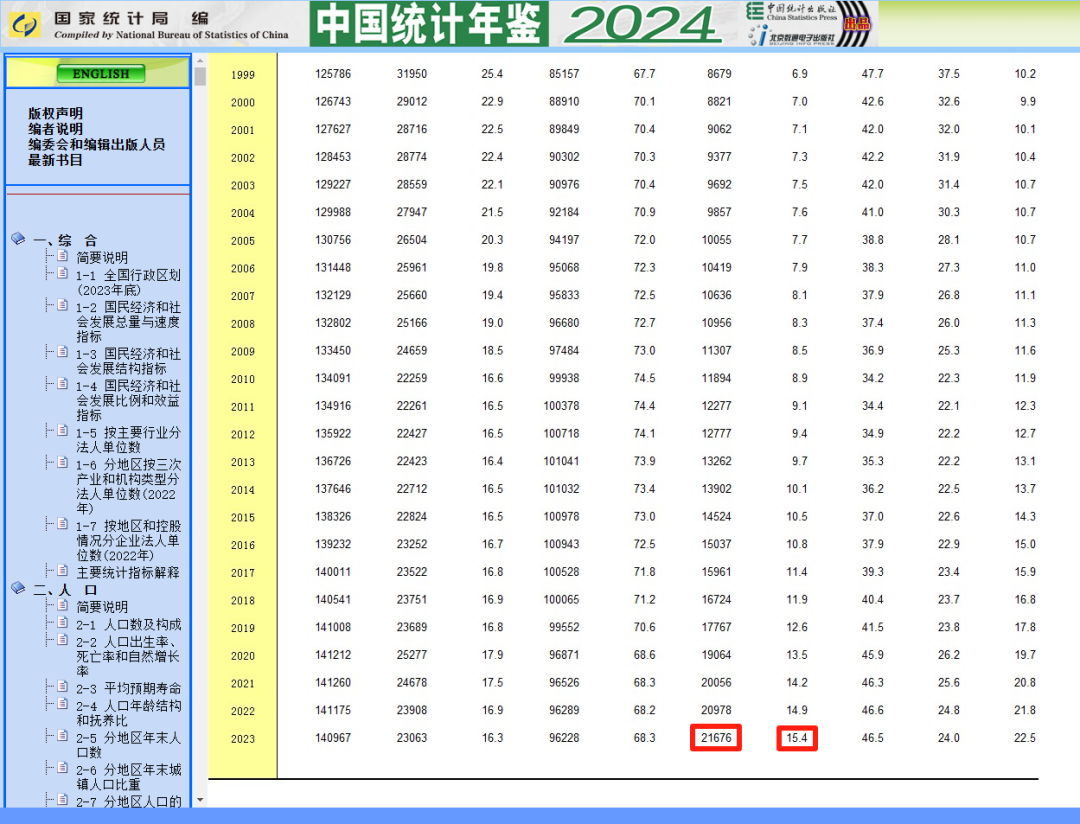Select 2-4 人口年龄结构和抚养比

pos(128,712)
